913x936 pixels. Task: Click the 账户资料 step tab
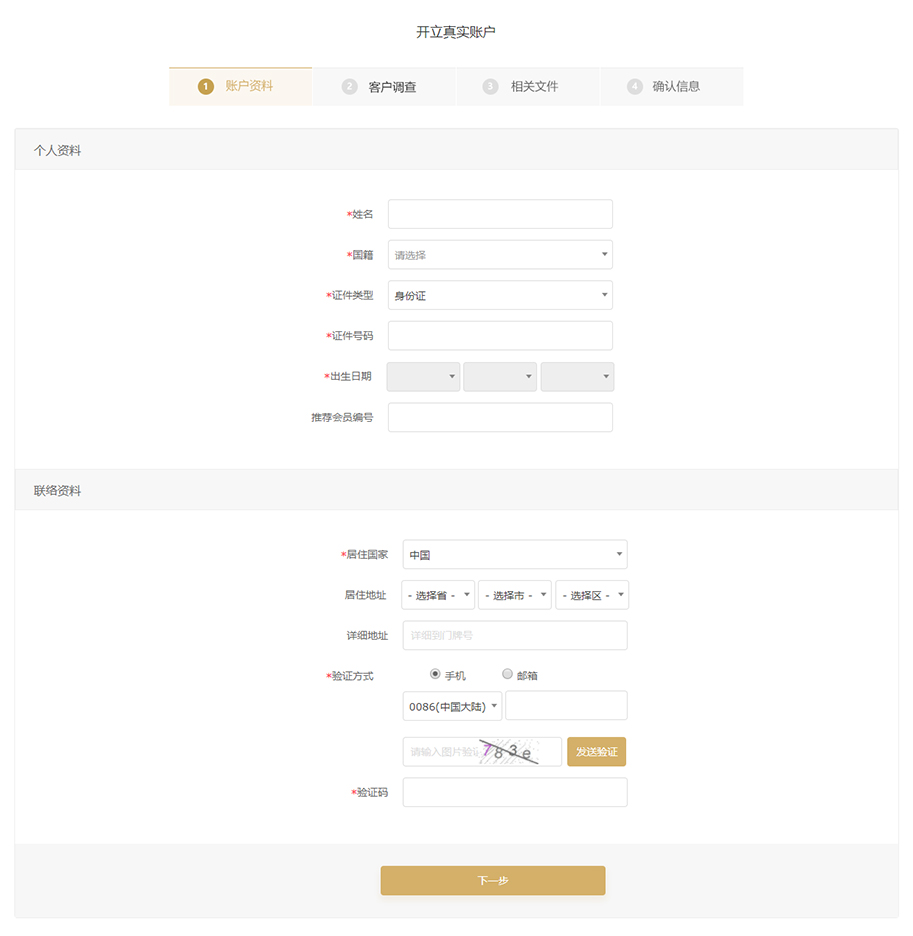pyautogui.click(x=240, y=86)
